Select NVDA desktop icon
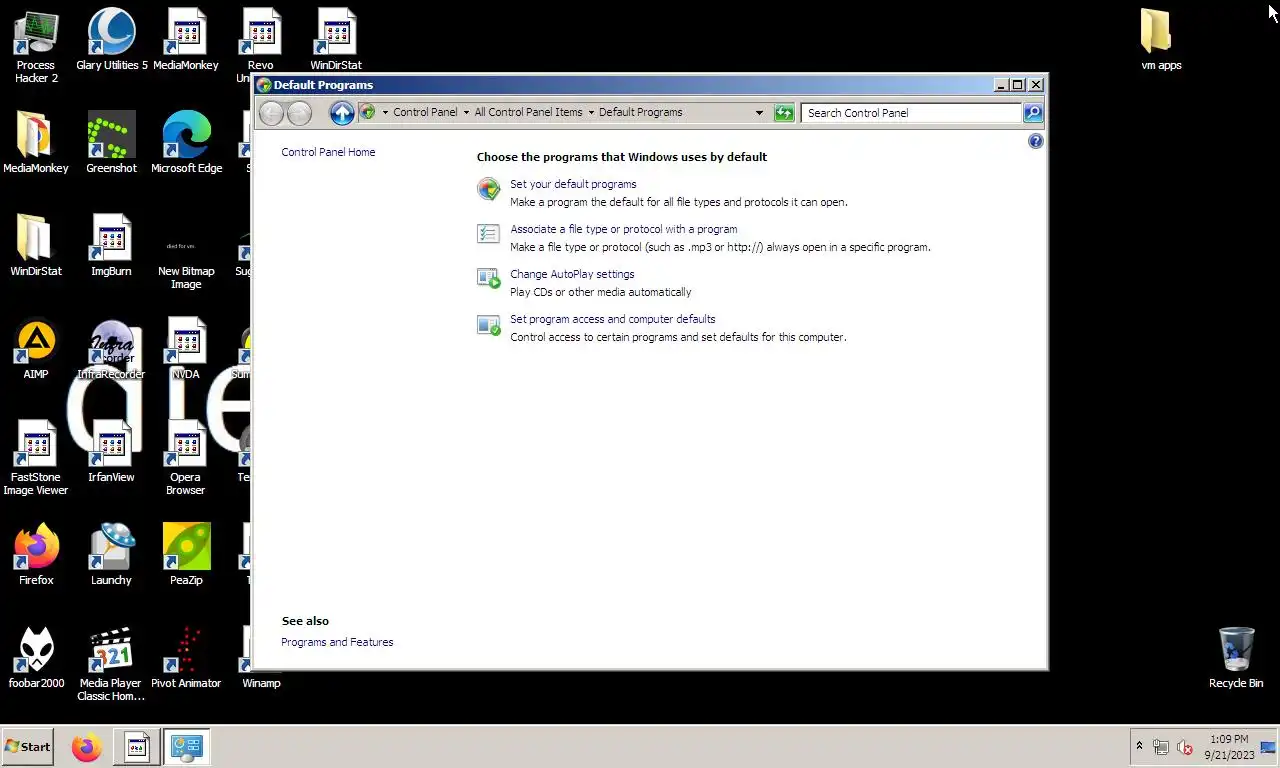This screenshot has width=1280, height=768. (186, 349)
